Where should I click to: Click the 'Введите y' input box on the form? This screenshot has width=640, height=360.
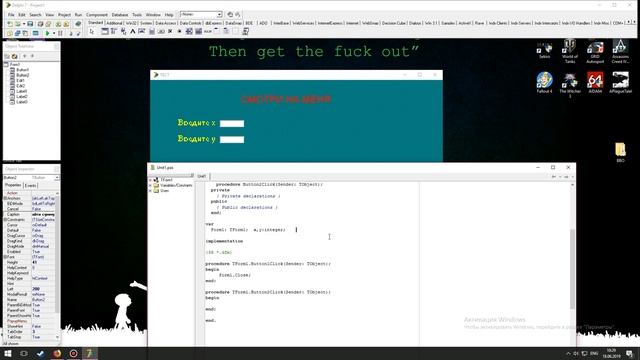(x=232, y=140)
